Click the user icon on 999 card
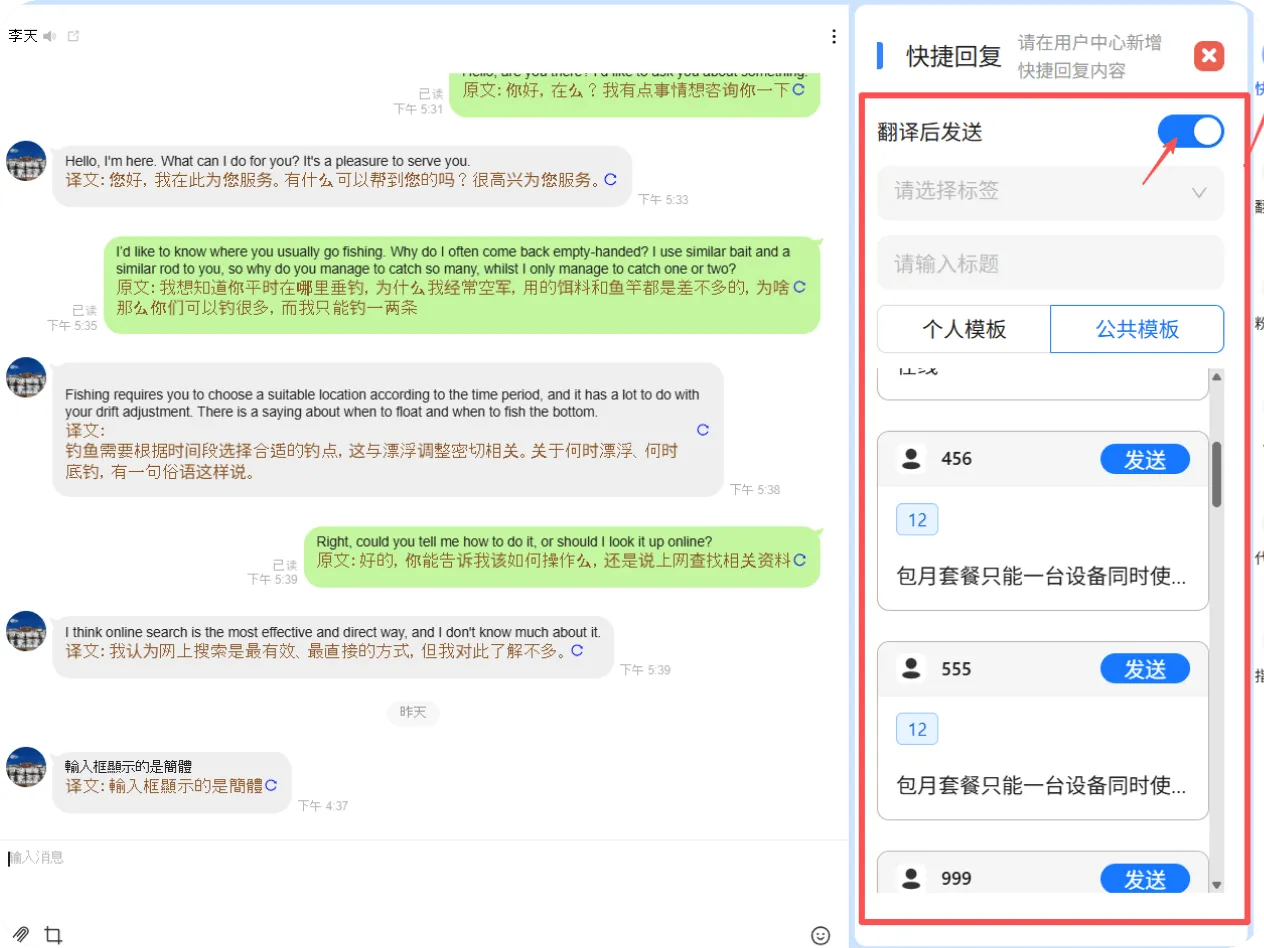 tap(911, 878)
